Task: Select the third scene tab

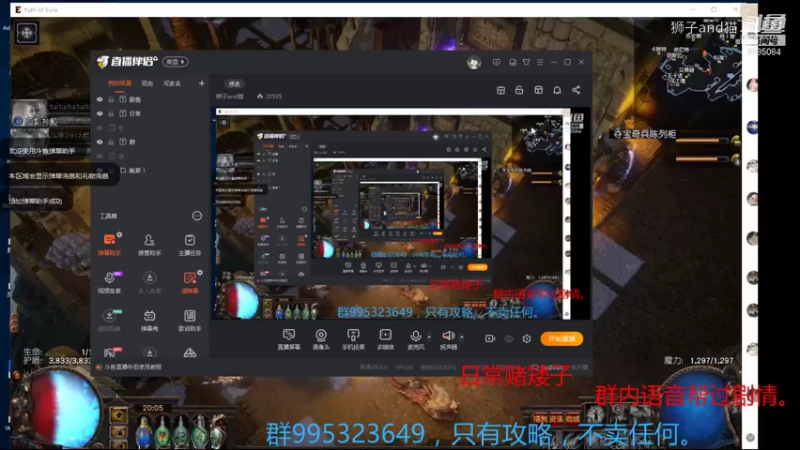Action: pos(172,83)
